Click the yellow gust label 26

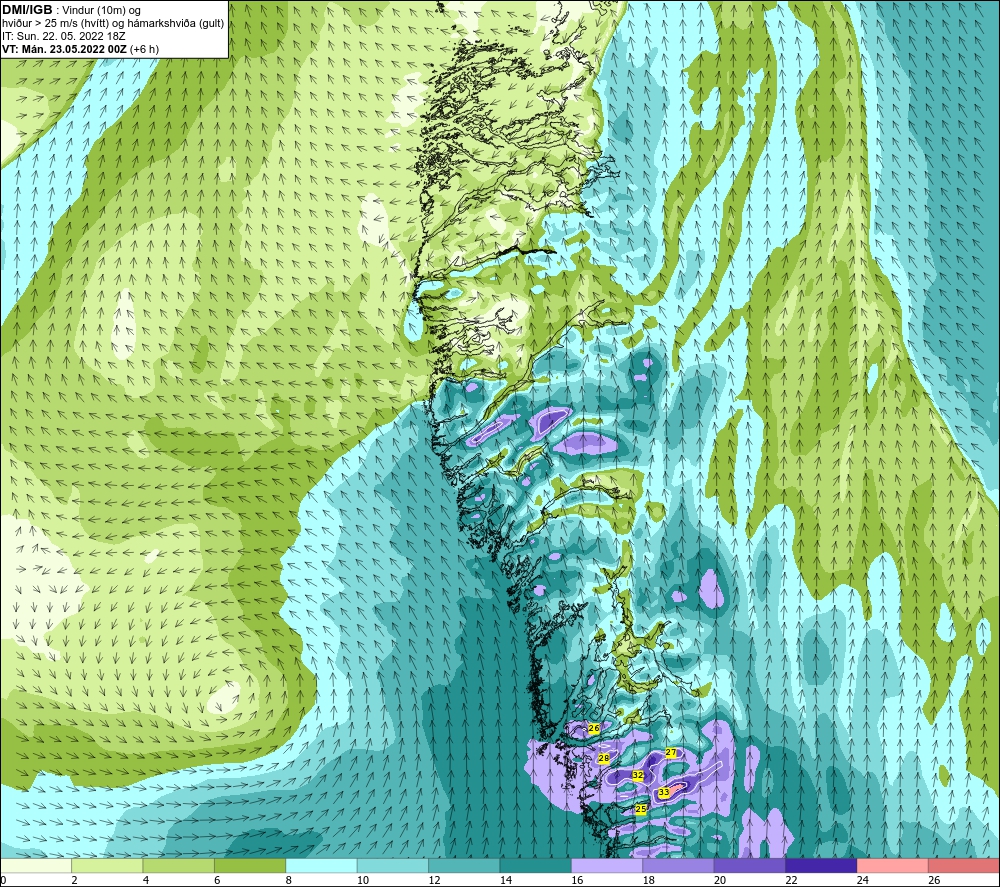(x=594, y=728)
